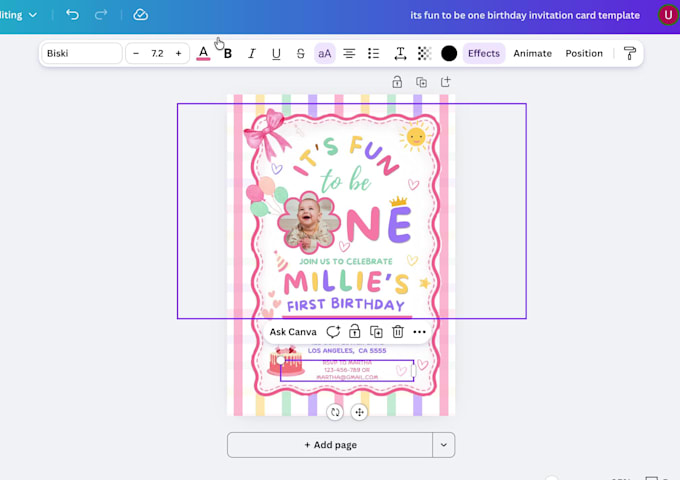This screenshot has height=480, width=680.
Task: Select the cake graphic
Action: click(x=285, y=361)
